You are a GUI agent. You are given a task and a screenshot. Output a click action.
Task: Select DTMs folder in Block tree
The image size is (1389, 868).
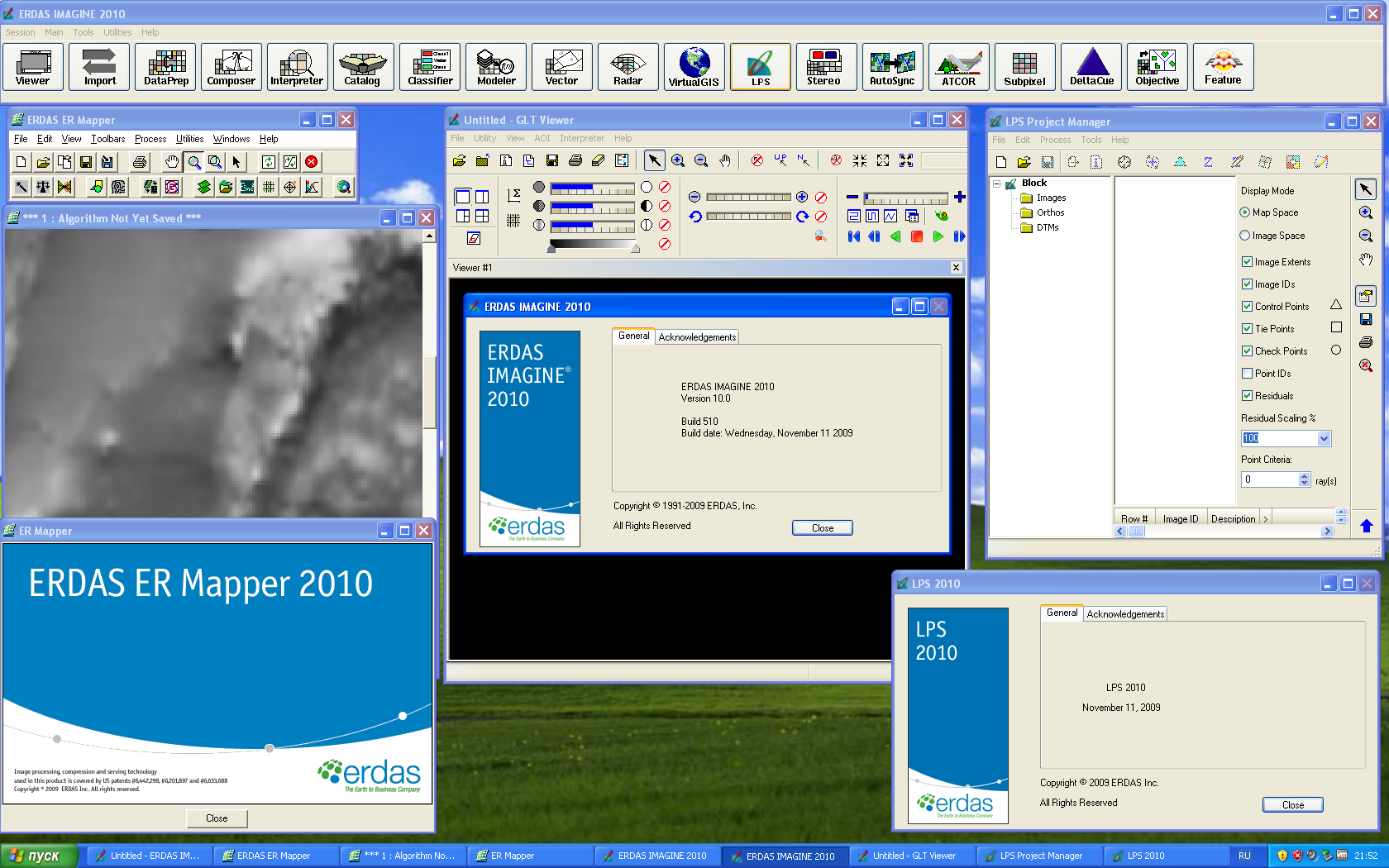[1040, 227]
